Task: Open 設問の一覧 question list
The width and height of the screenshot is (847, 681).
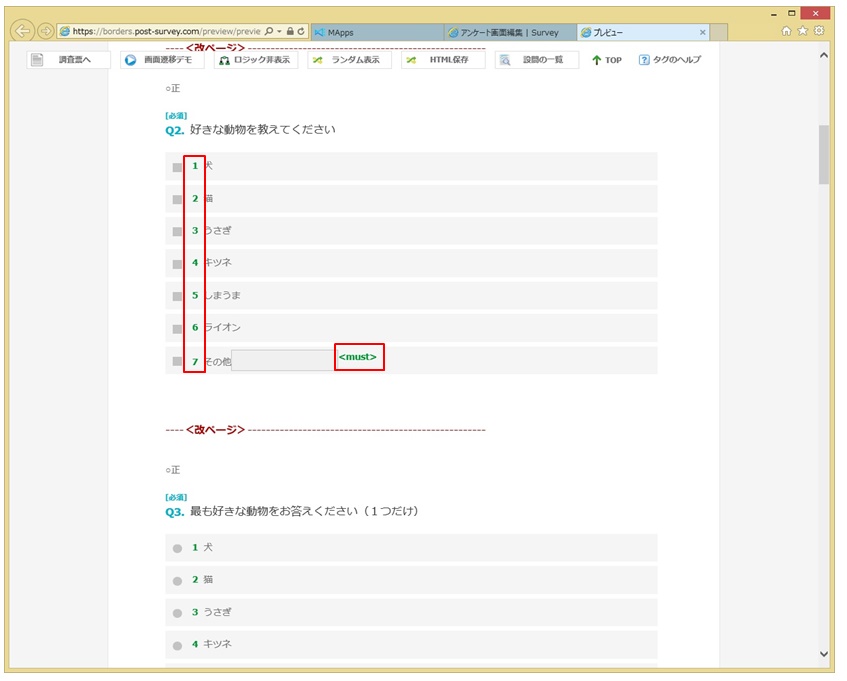Action: point(536,60)
